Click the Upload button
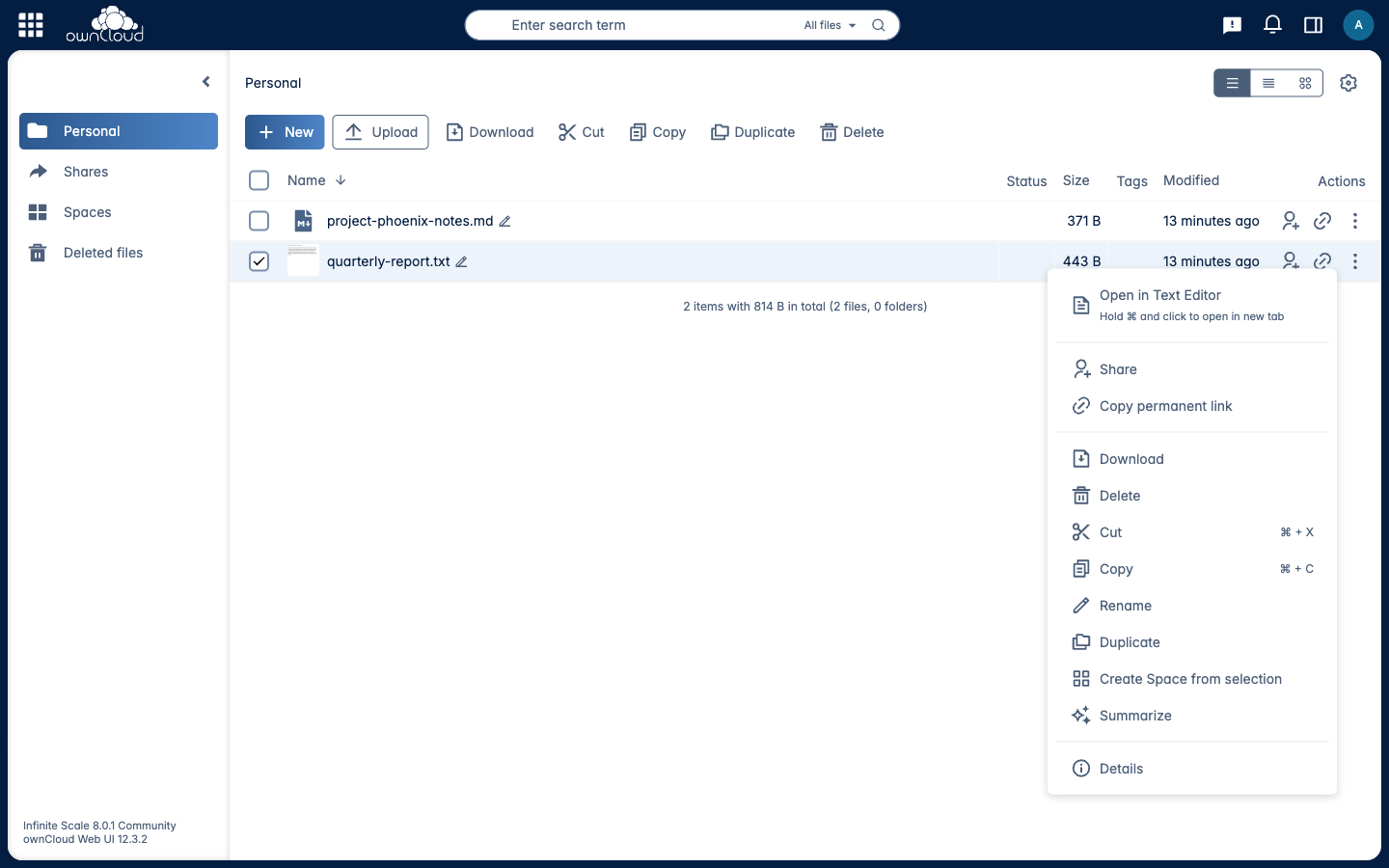 point(380,132)
